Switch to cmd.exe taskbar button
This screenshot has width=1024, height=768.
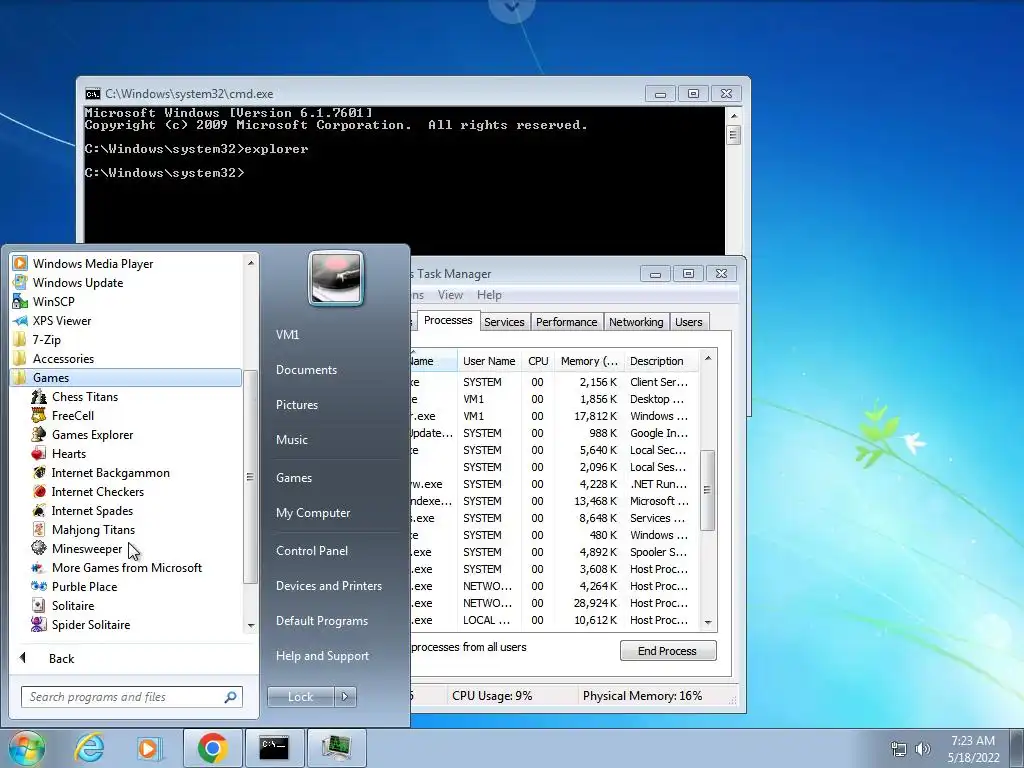(x=274, y=748)
